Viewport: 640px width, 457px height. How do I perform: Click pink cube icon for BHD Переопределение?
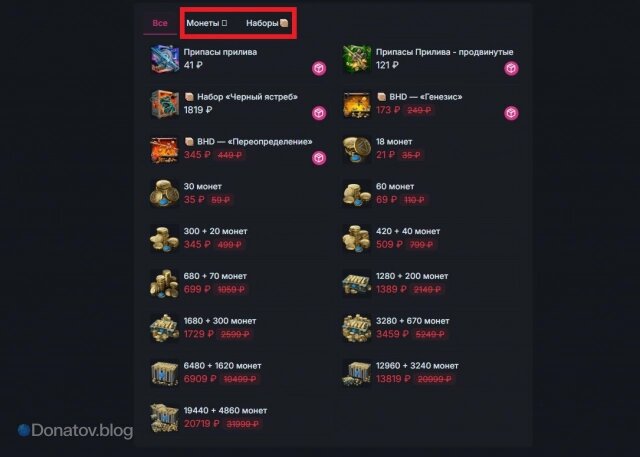click(319, 158)
